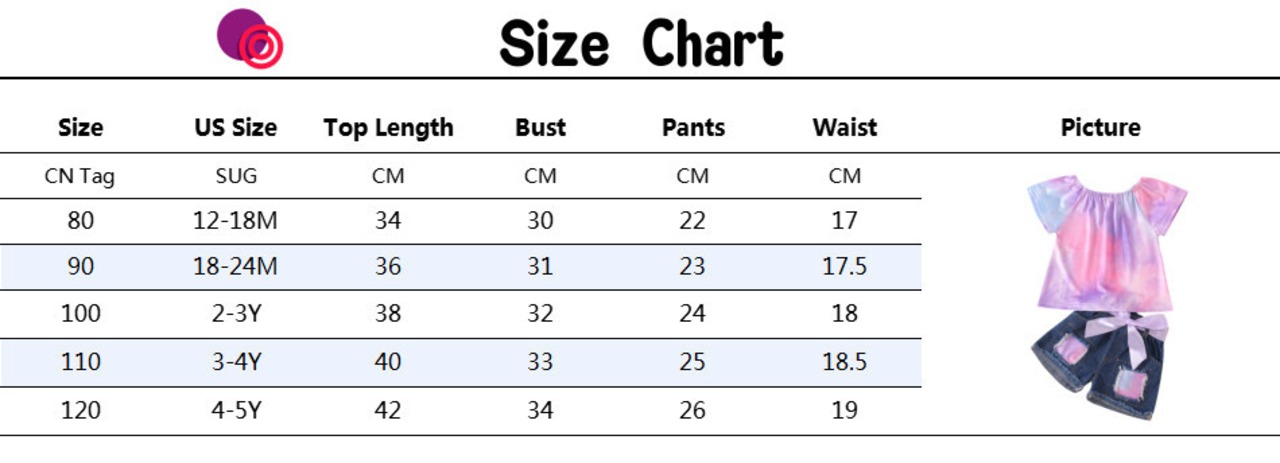Viewport: 1280px width, 463px height.
Task: Click the SUG label under US Size
Action: pos(236,177)
